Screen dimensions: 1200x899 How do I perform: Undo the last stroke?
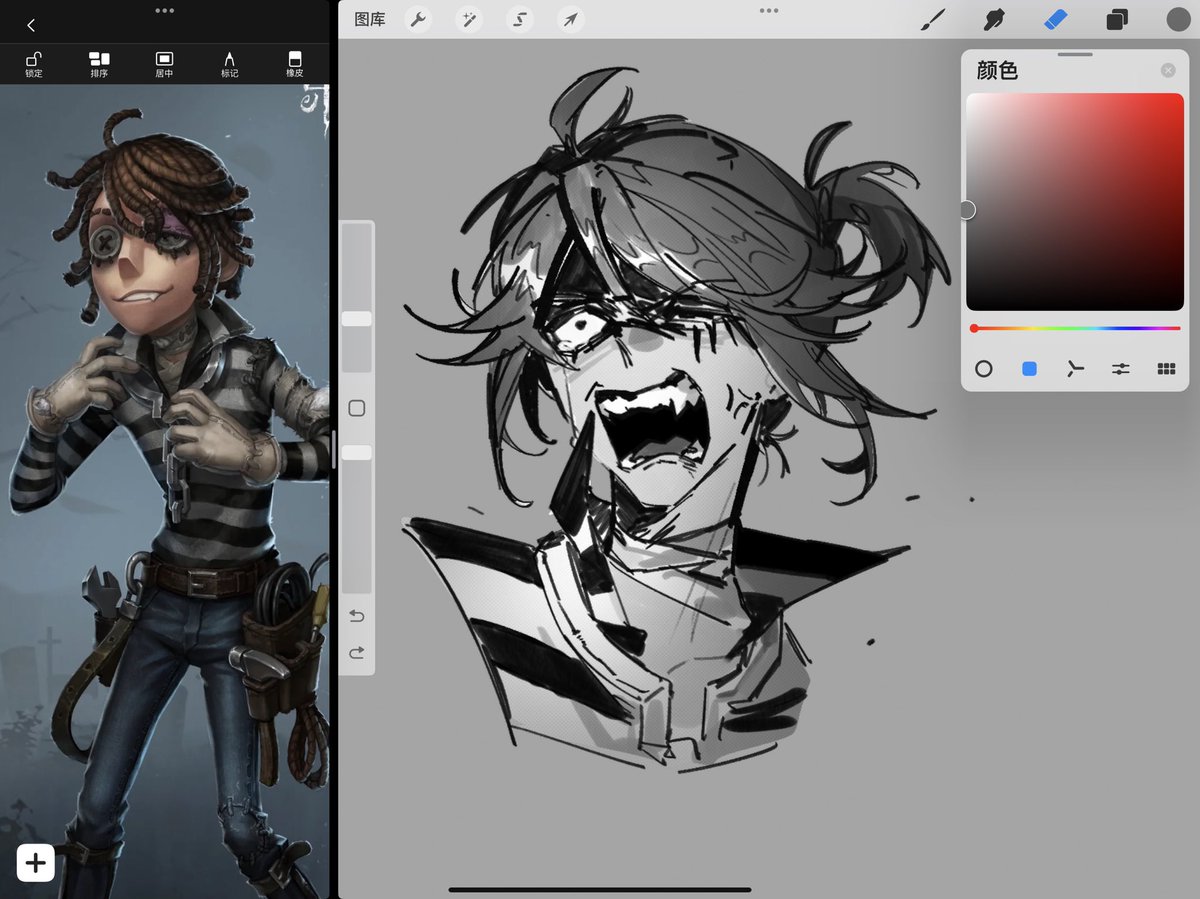[357, 616]
